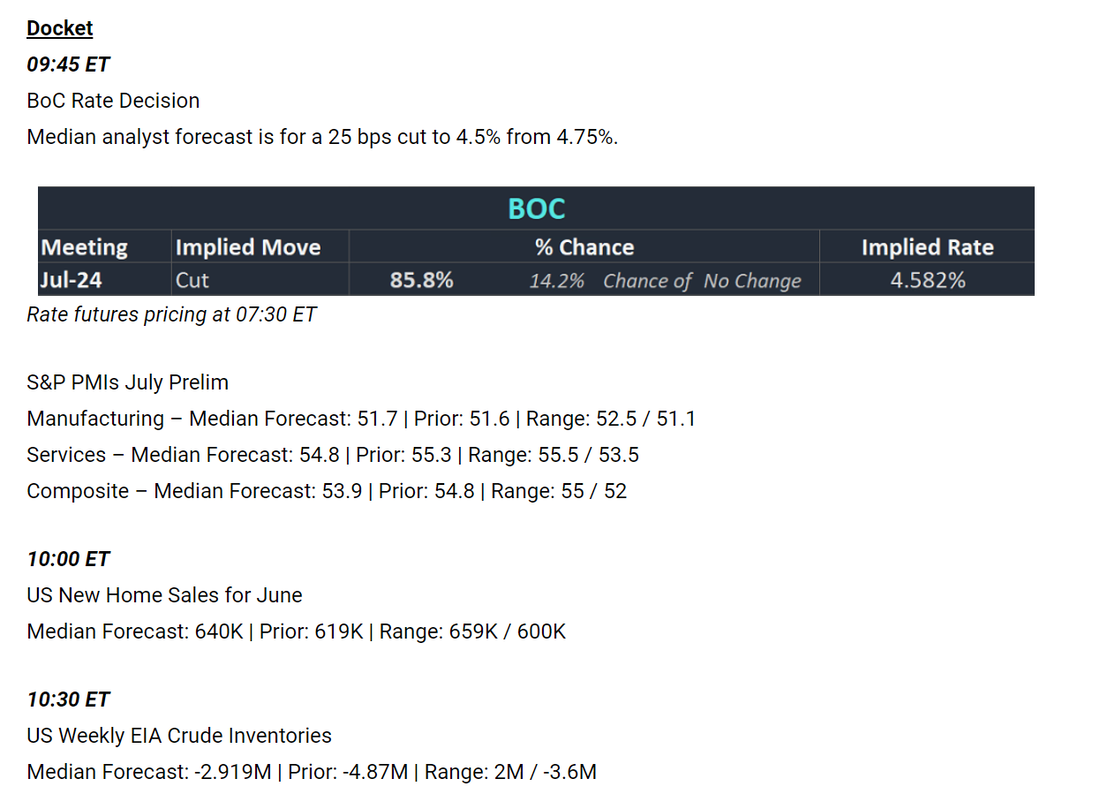This screenshot has height=794, width=1100.
Task: Click the BoC Rate Decision line
Action: (x=113, y=100)
